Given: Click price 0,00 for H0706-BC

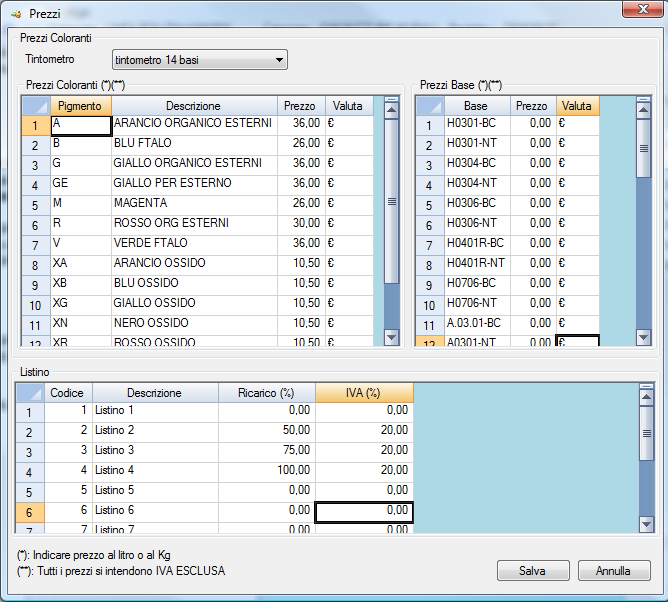Looking at the screenshot, I should (533, 286).
